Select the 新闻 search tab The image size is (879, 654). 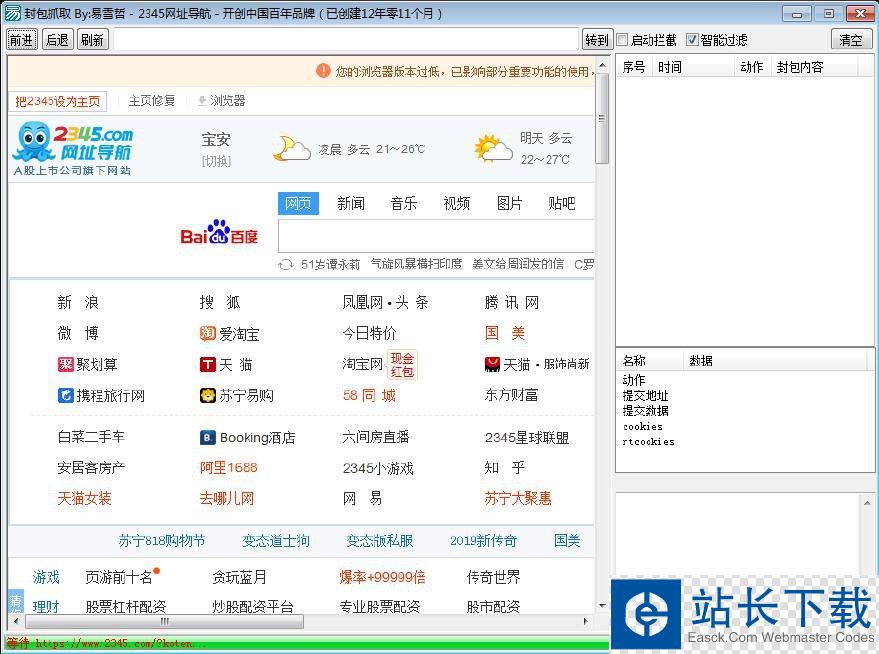[x=351, y=203]
